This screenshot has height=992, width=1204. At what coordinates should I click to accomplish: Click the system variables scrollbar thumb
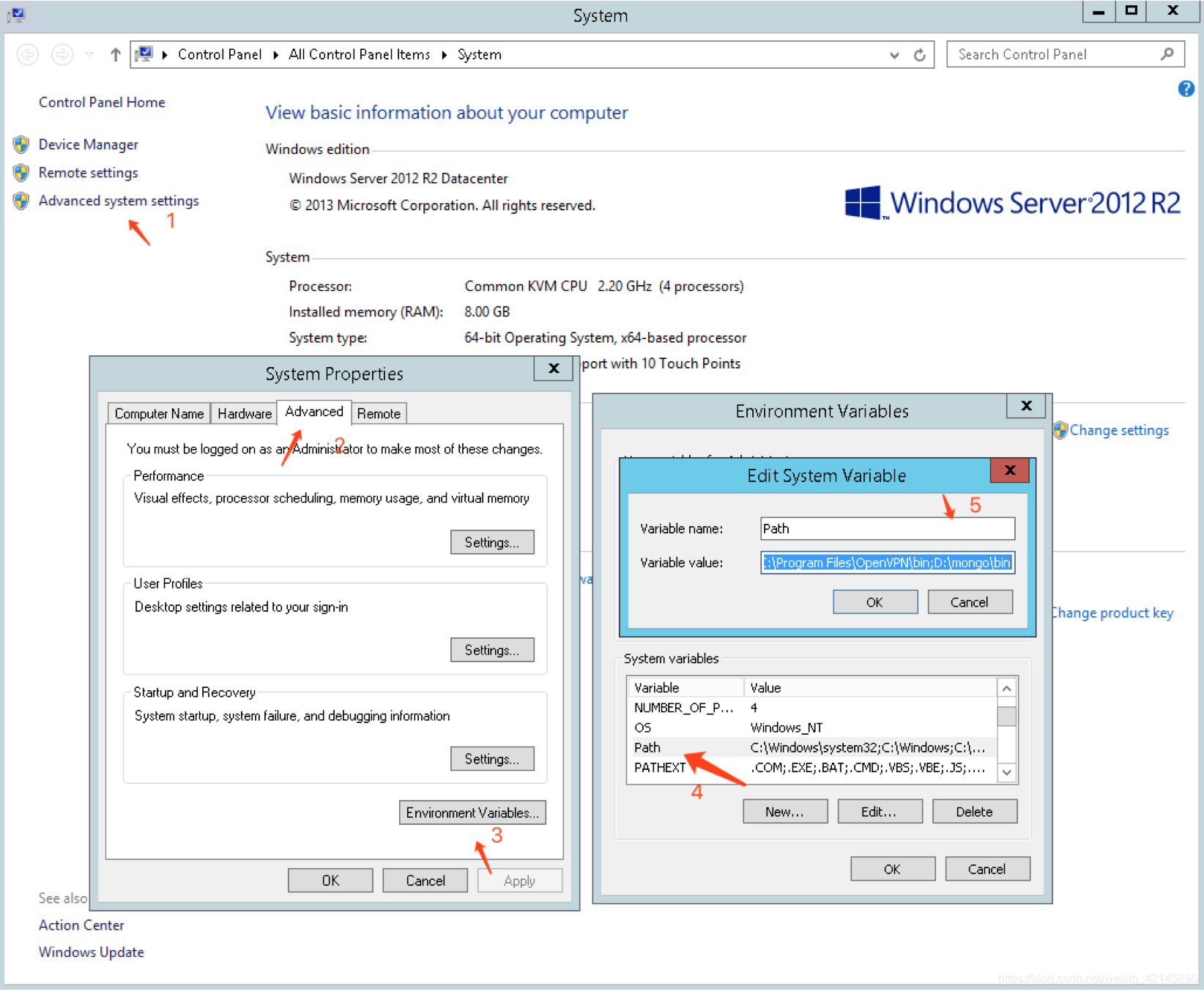[1007, 716]
